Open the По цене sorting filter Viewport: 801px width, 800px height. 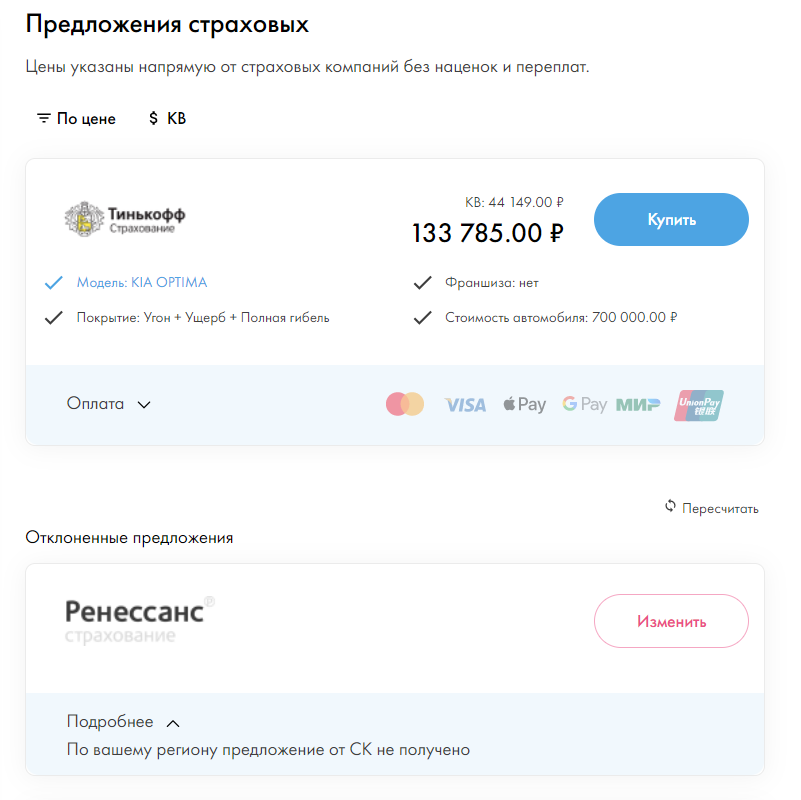pyautogui.click(x=76, y=118)
